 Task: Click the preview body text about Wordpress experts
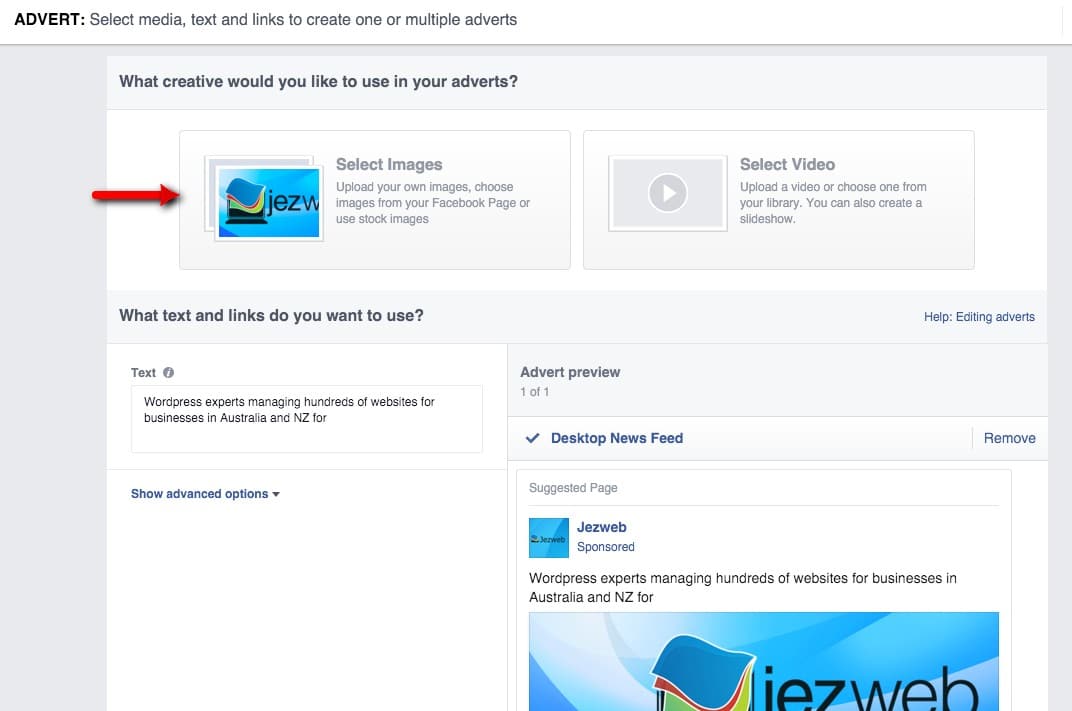(x=743, y=587)
